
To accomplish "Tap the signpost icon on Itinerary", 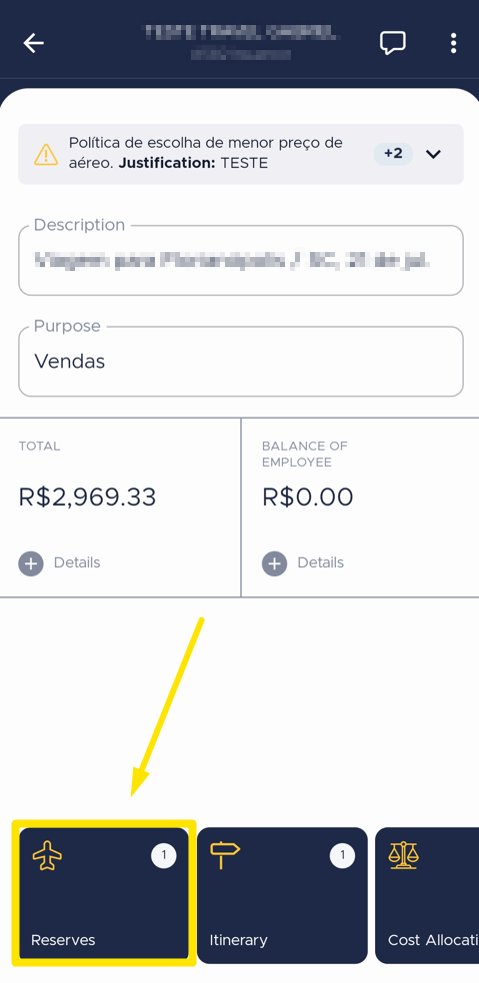I will click(x=224, y=855).
